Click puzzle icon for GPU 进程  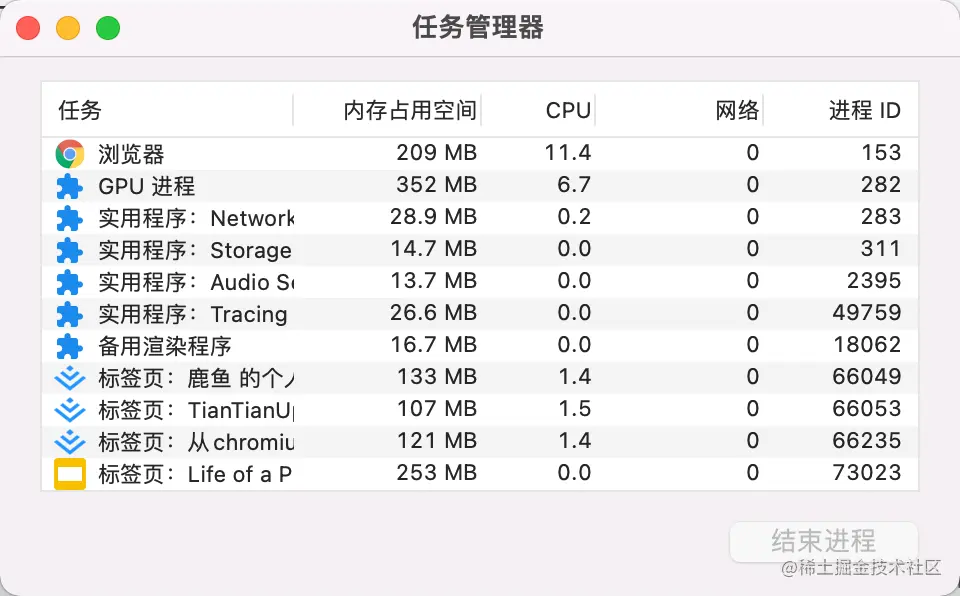69,186
